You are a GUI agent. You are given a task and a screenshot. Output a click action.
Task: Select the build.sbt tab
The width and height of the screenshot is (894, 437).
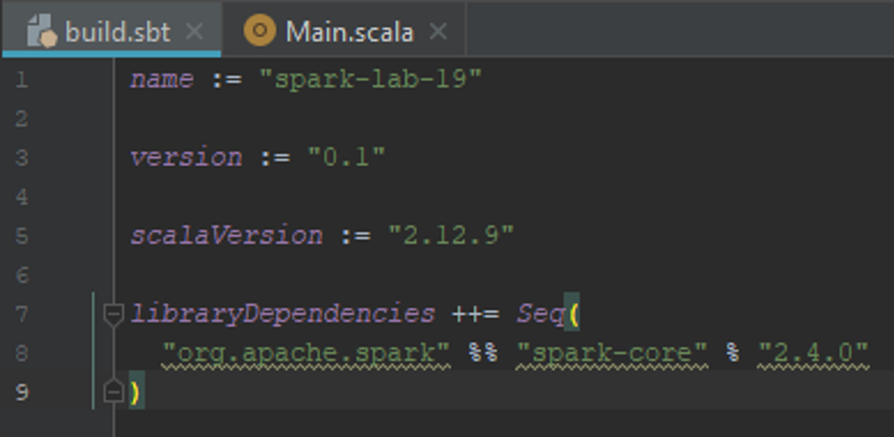[119, 31]
